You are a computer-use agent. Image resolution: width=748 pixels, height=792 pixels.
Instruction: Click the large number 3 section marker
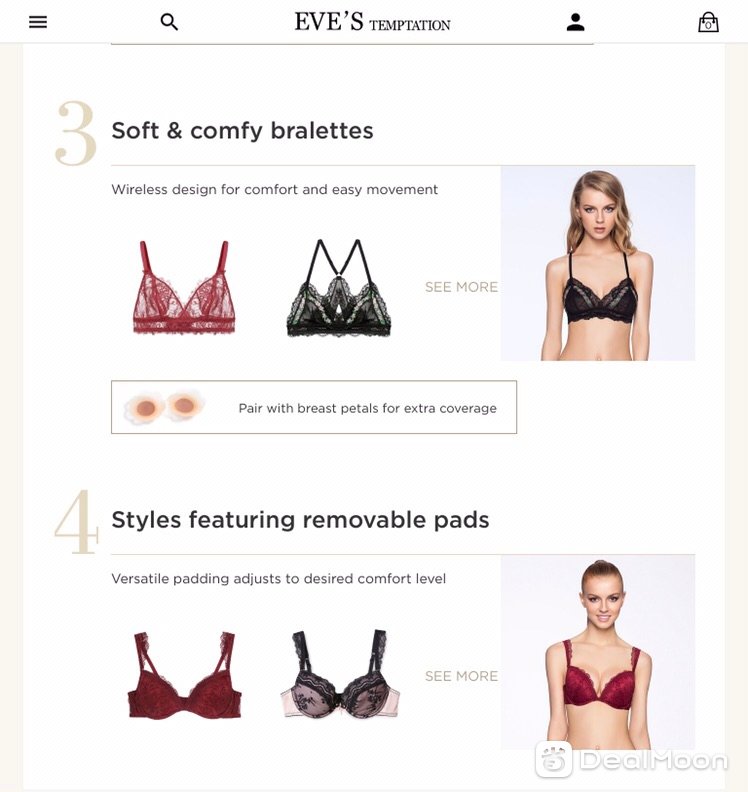(x=76, y=133)
